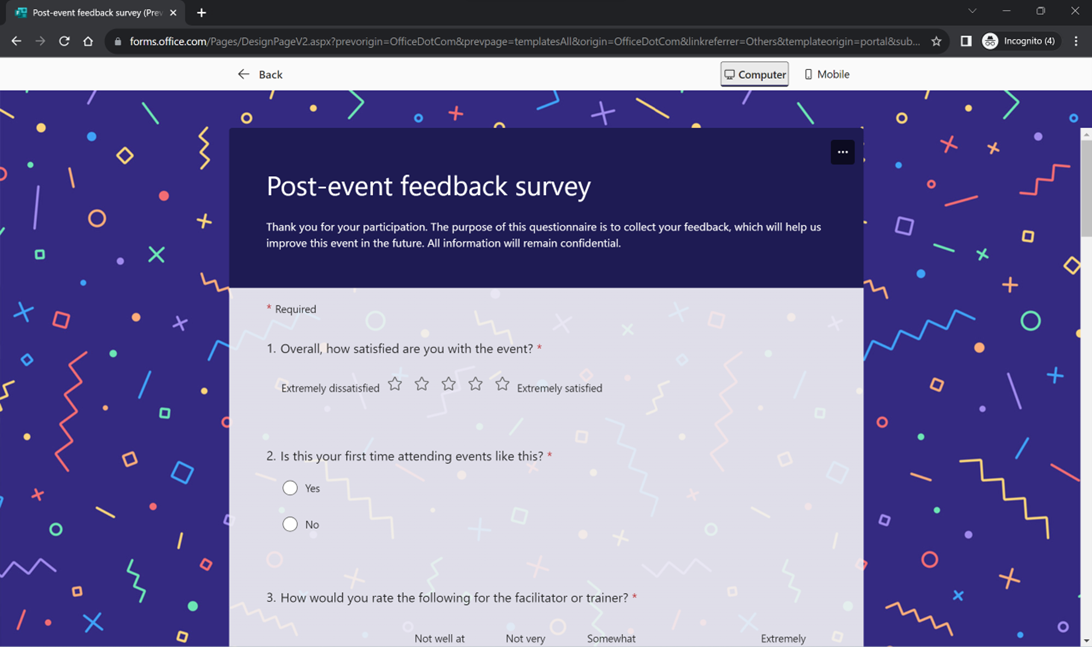This screenshot has width=1092, height=647.
Task: Click the browser forward navigation arrow
Action: coord(39,41)
